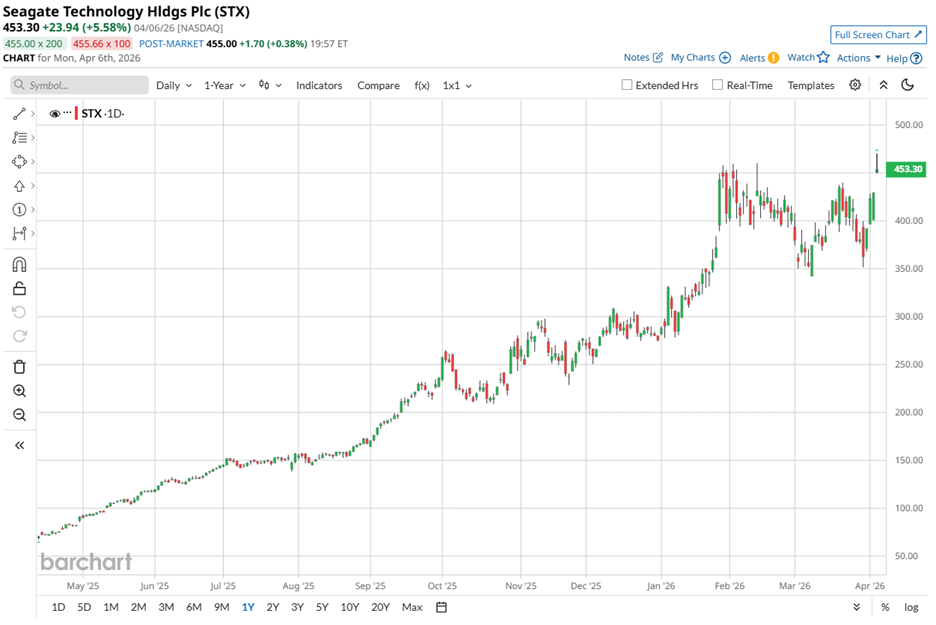Expand the 1-Year period dropdown
Screen dimensions: 936x625
coord(225,86)
